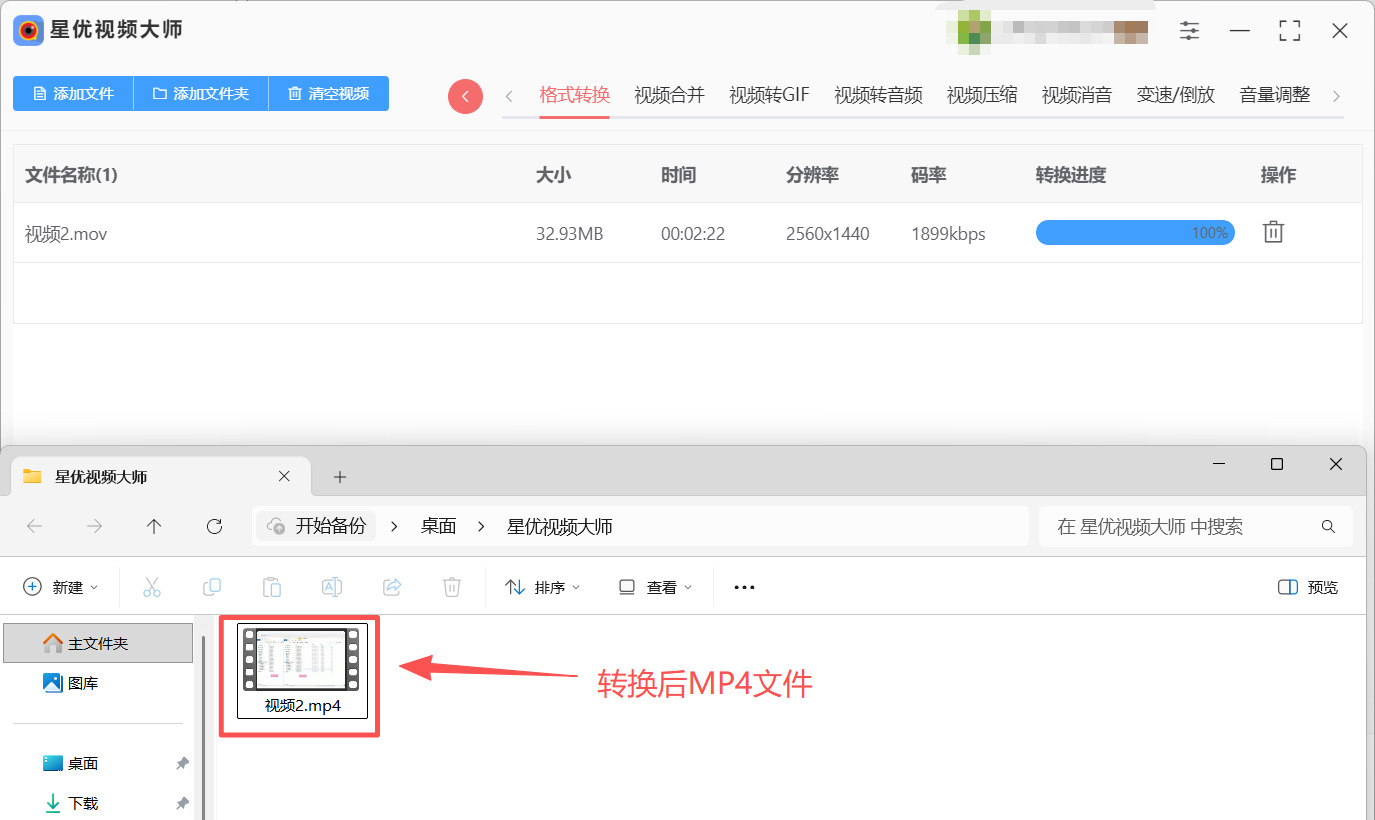
Task: Click the Paste clipboard icon
Action: [272, 587]
